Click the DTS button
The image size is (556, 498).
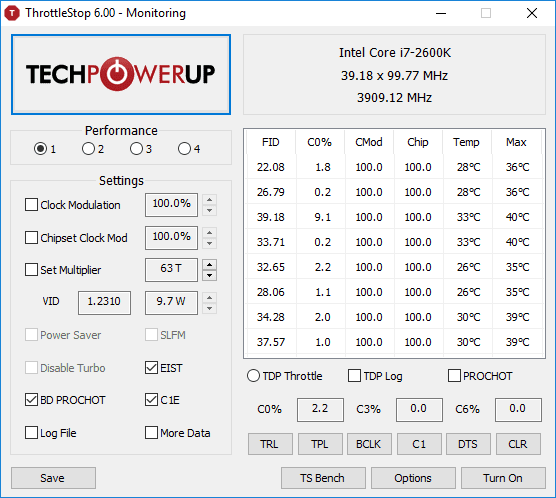coord(468,444)
